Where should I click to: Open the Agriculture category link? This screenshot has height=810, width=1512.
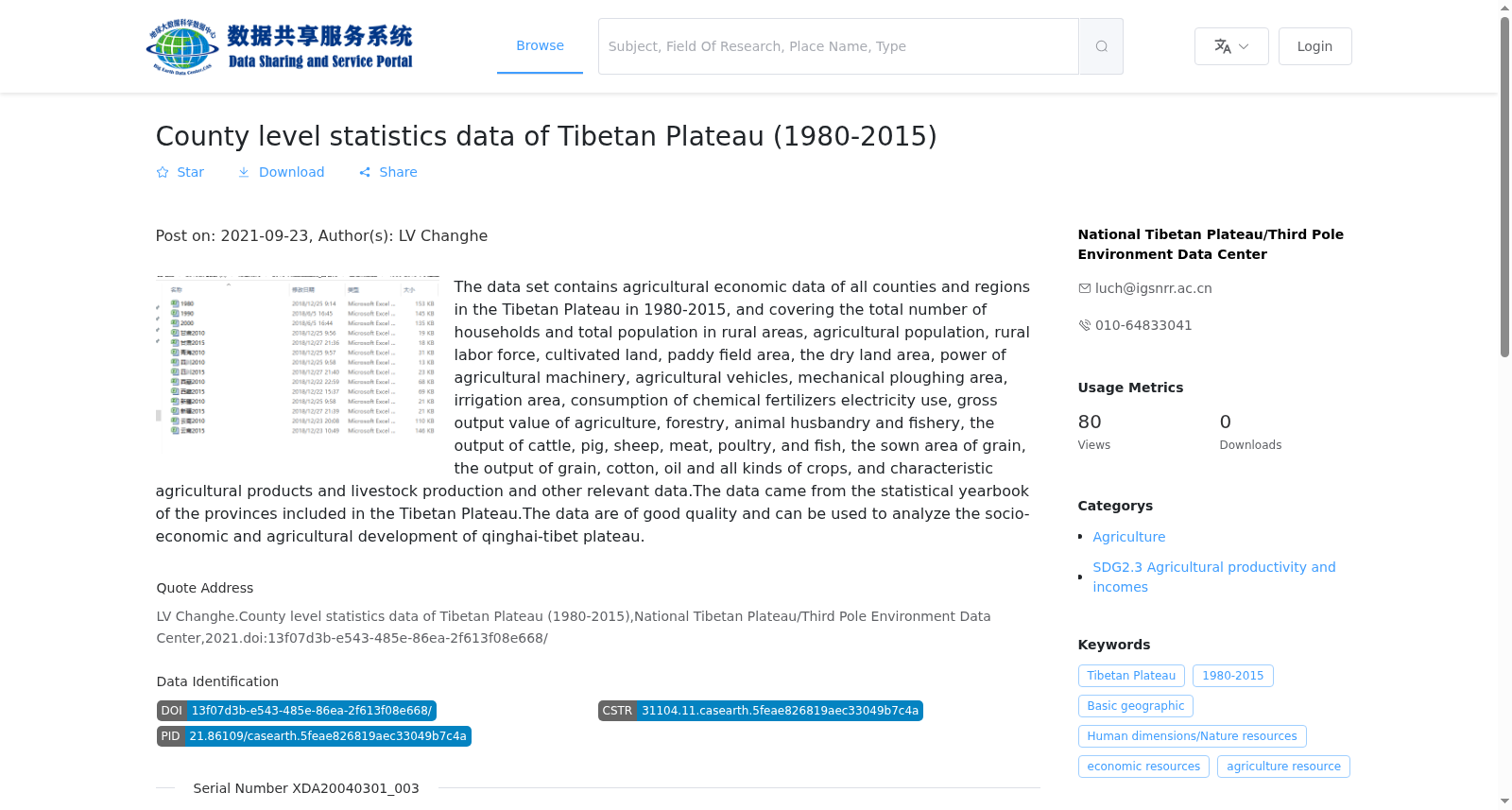pyautogui.click(x=1129, y=537)
